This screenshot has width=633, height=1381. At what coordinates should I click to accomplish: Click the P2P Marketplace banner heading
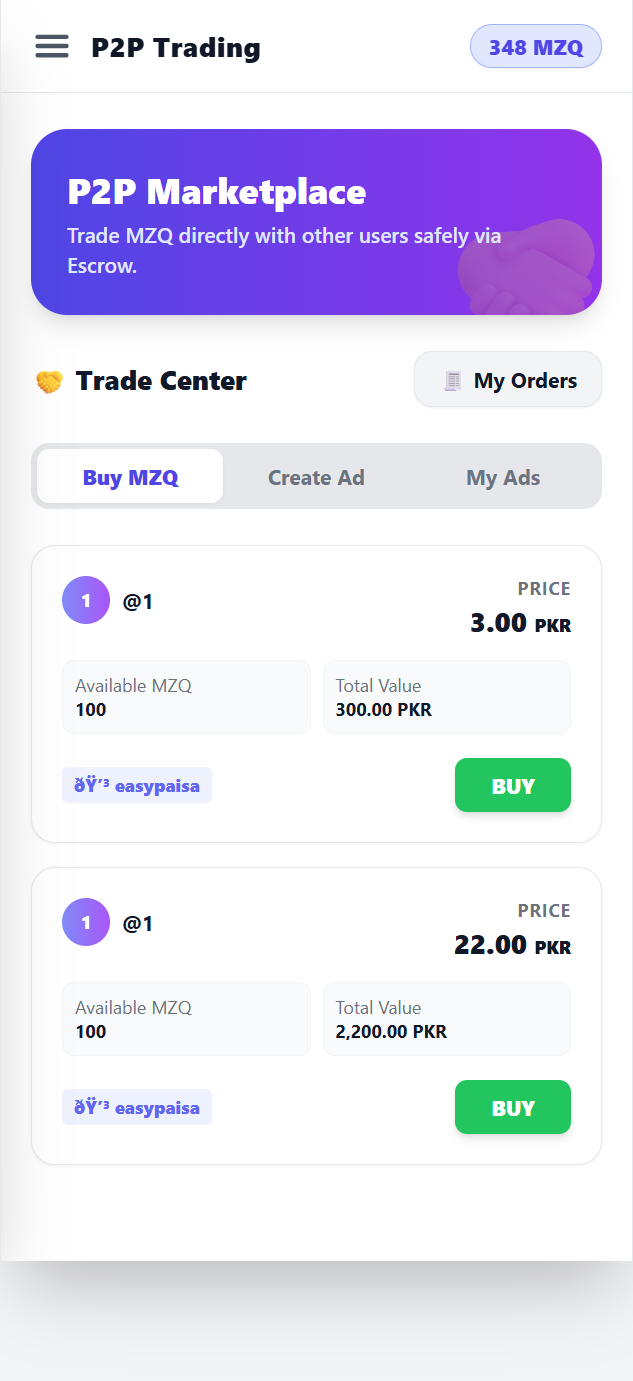click(x=216, y=192)
